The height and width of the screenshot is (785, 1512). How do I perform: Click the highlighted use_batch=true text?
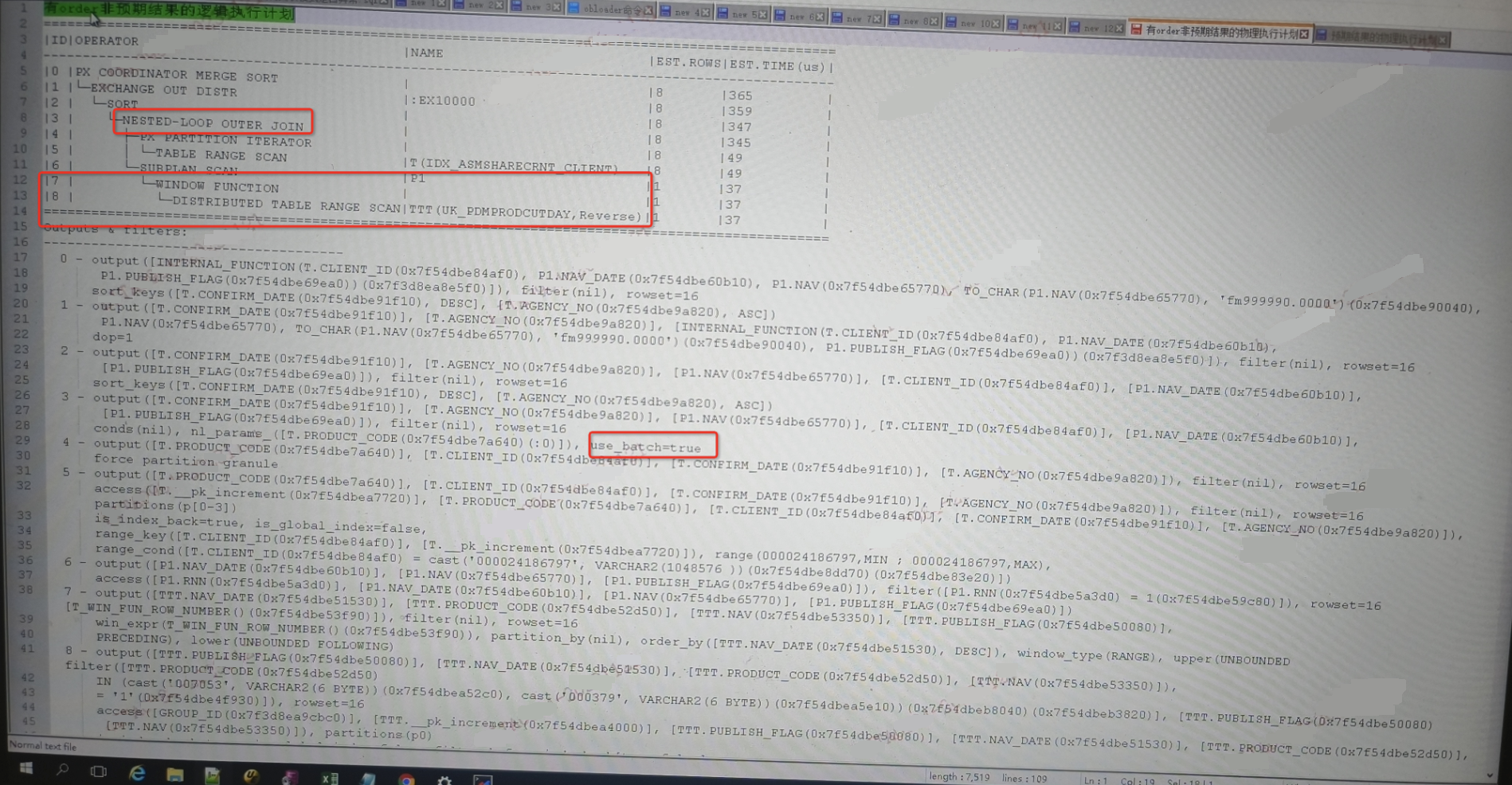(x=646, y=447)
